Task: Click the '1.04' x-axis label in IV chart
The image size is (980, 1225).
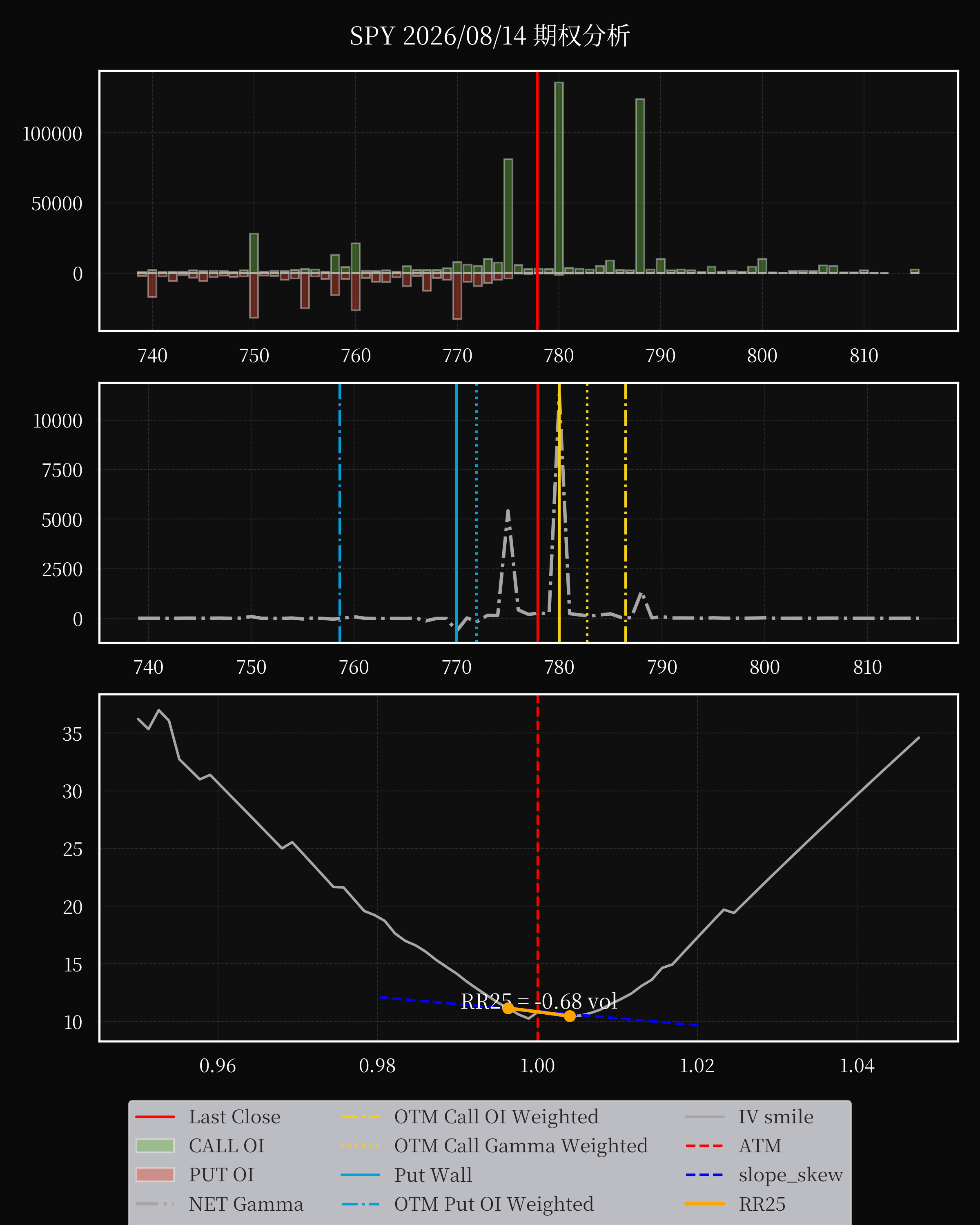Action: (x=857, y=1066)
